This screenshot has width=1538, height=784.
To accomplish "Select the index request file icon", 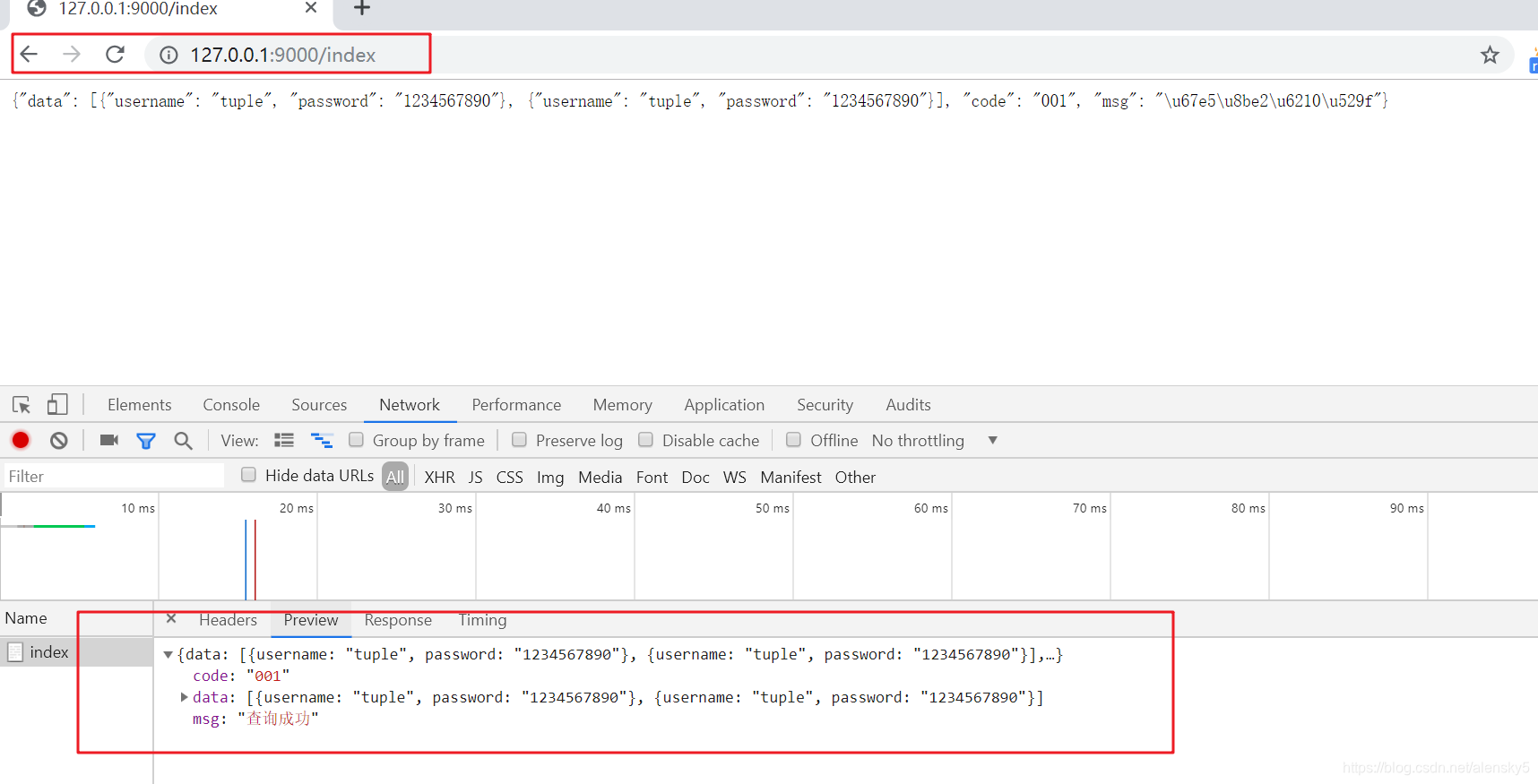I will 15,652.
